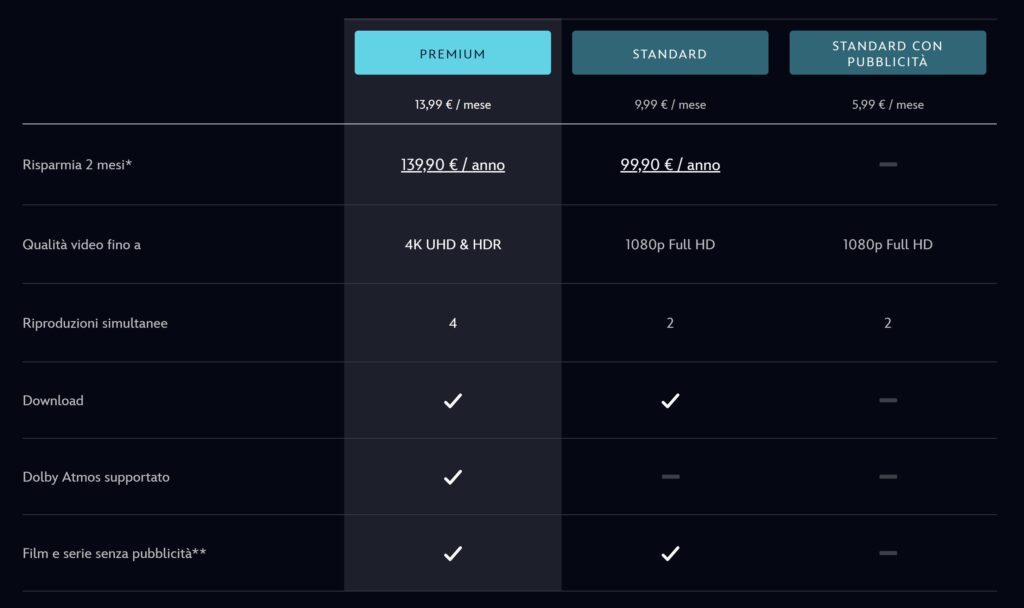Click the Download dash under Standard con pubblicità
The height and width of the screenshot is (608, 1024).
pos(888,401)
